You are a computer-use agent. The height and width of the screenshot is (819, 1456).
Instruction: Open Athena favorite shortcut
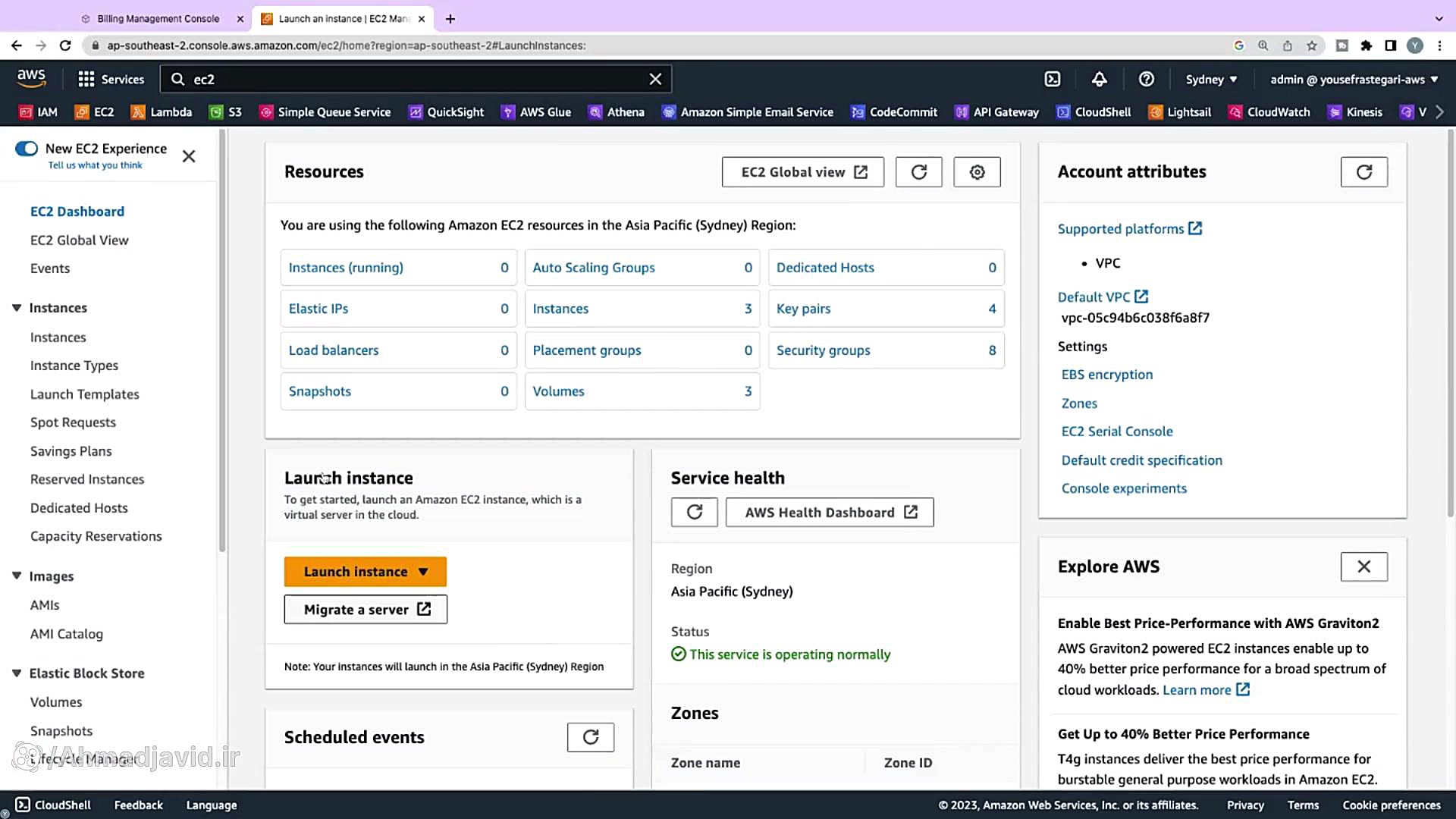(x=617, y=112)
